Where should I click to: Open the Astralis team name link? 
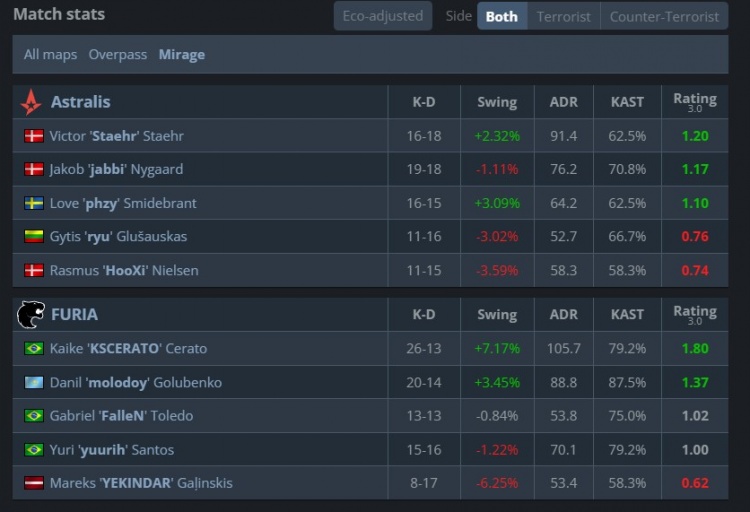[80, 102]
